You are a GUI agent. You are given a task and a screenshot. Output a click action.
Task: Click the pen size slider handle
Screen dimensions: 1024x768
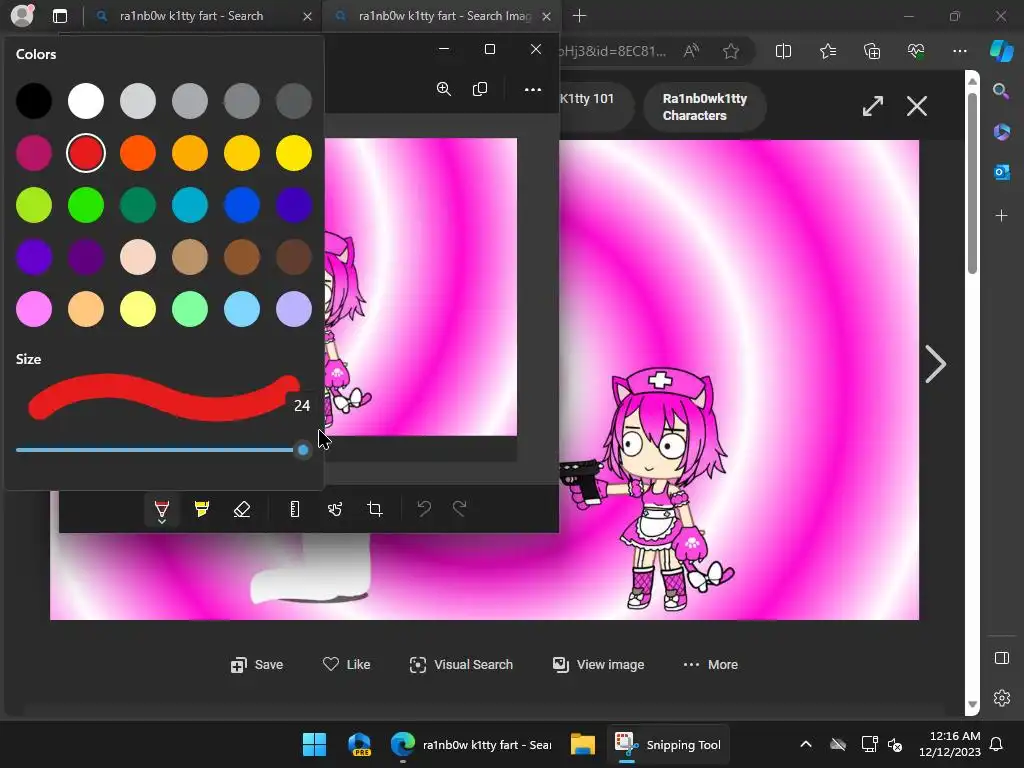[x=302, y=450]
